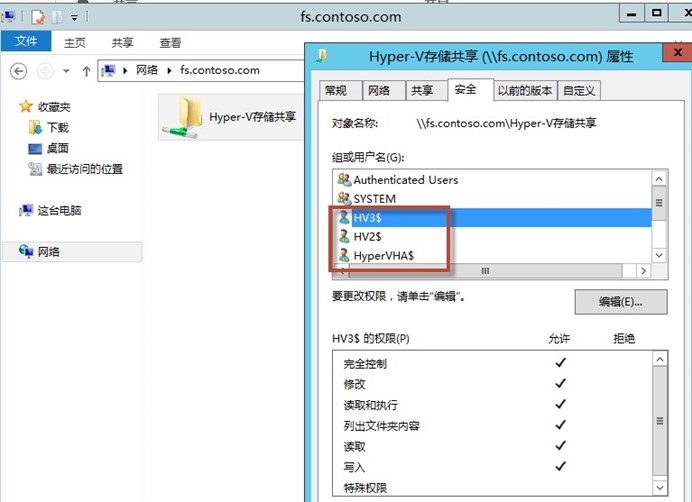The height and width of the screenshot is (502, 692).
Task: Open recent locations dropdown next to navigation arrows
Action: pyautogui.click(x=66, y=71)
